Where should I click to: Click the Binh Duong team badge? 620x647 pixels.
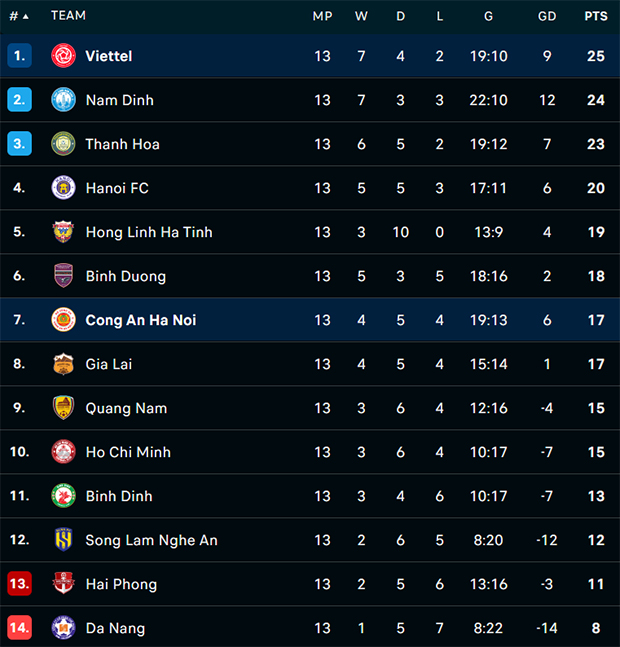(x=63, y=276)
